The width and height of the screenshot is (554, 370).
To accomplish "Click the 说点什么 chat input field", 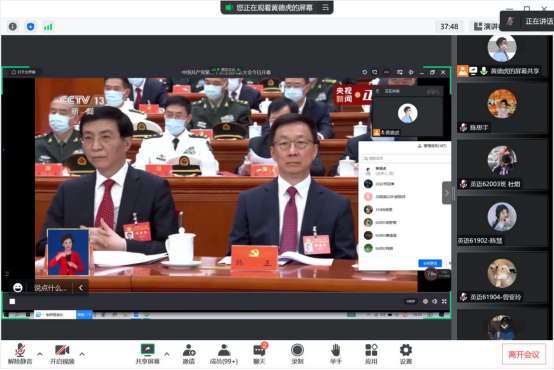I will coord(50,288).
